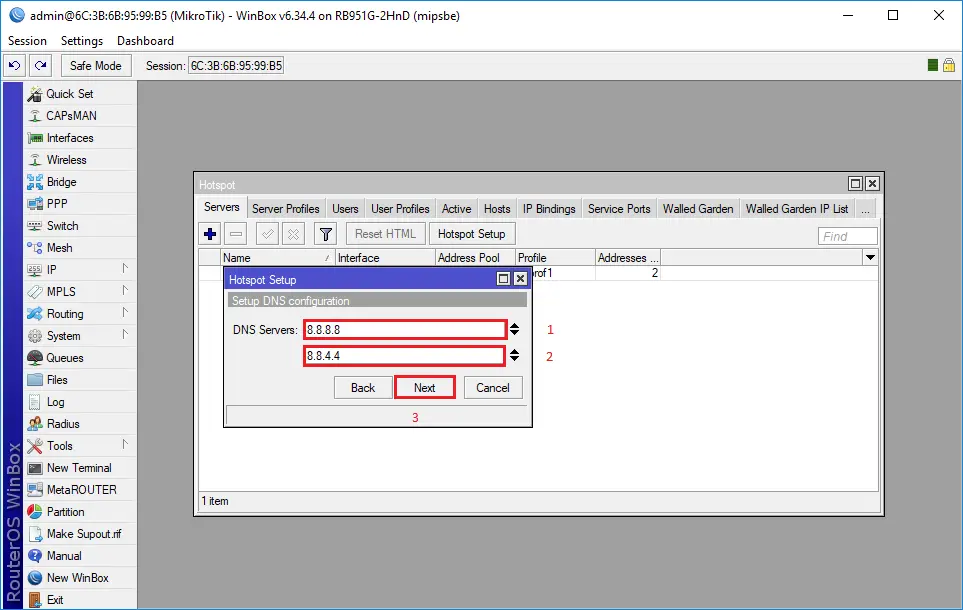Open the PPP menu
963x610 pixels.
pyautogui.click(x=80, y=203)
